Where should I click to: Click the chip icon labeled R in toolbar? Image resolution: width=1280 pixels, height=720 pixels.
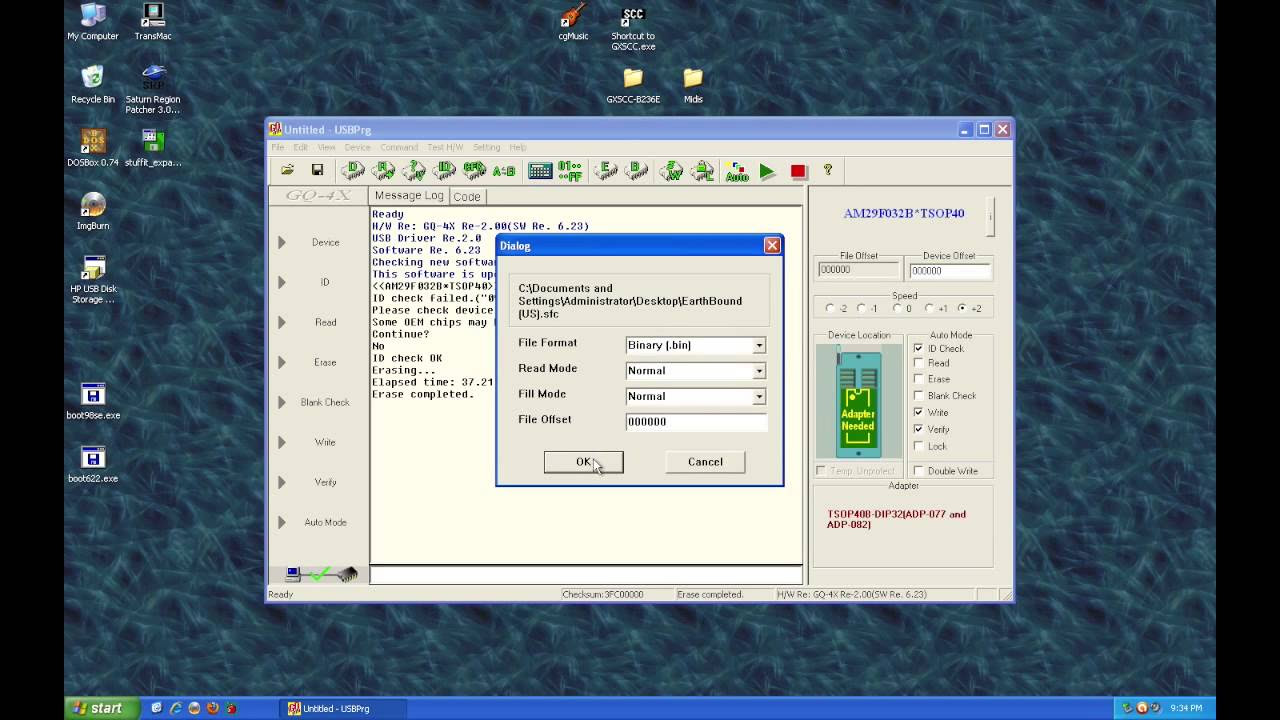[383, 171]
